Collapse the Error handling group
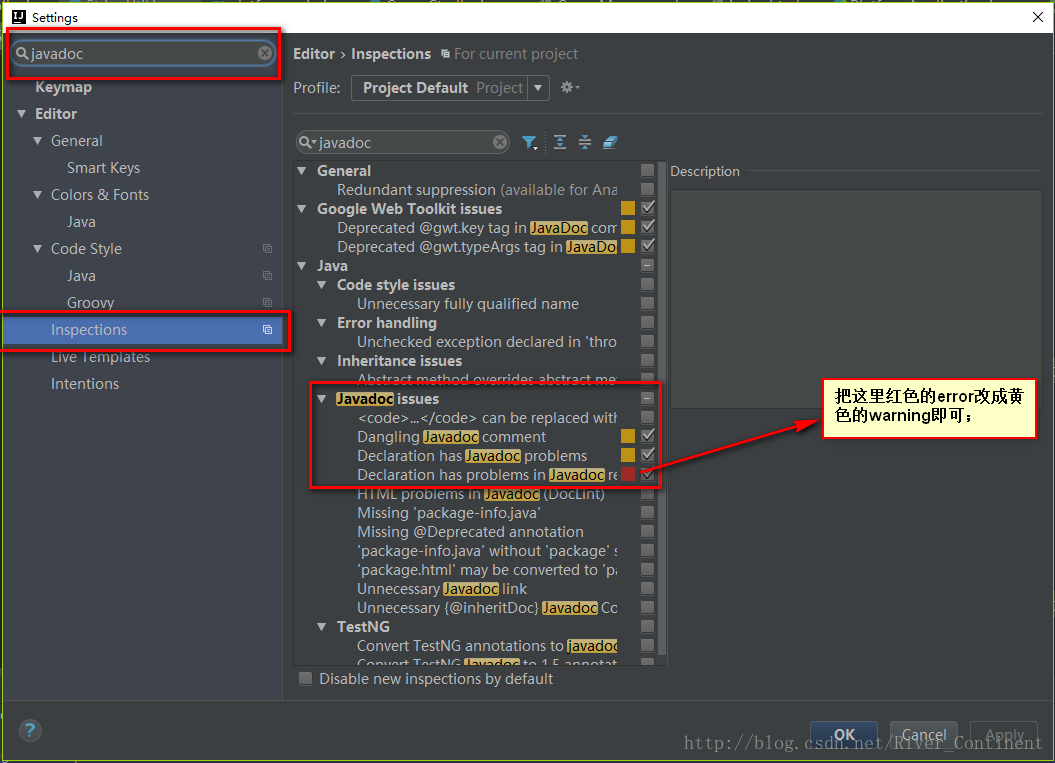1055x763 pixels. (x=322, y=323)
